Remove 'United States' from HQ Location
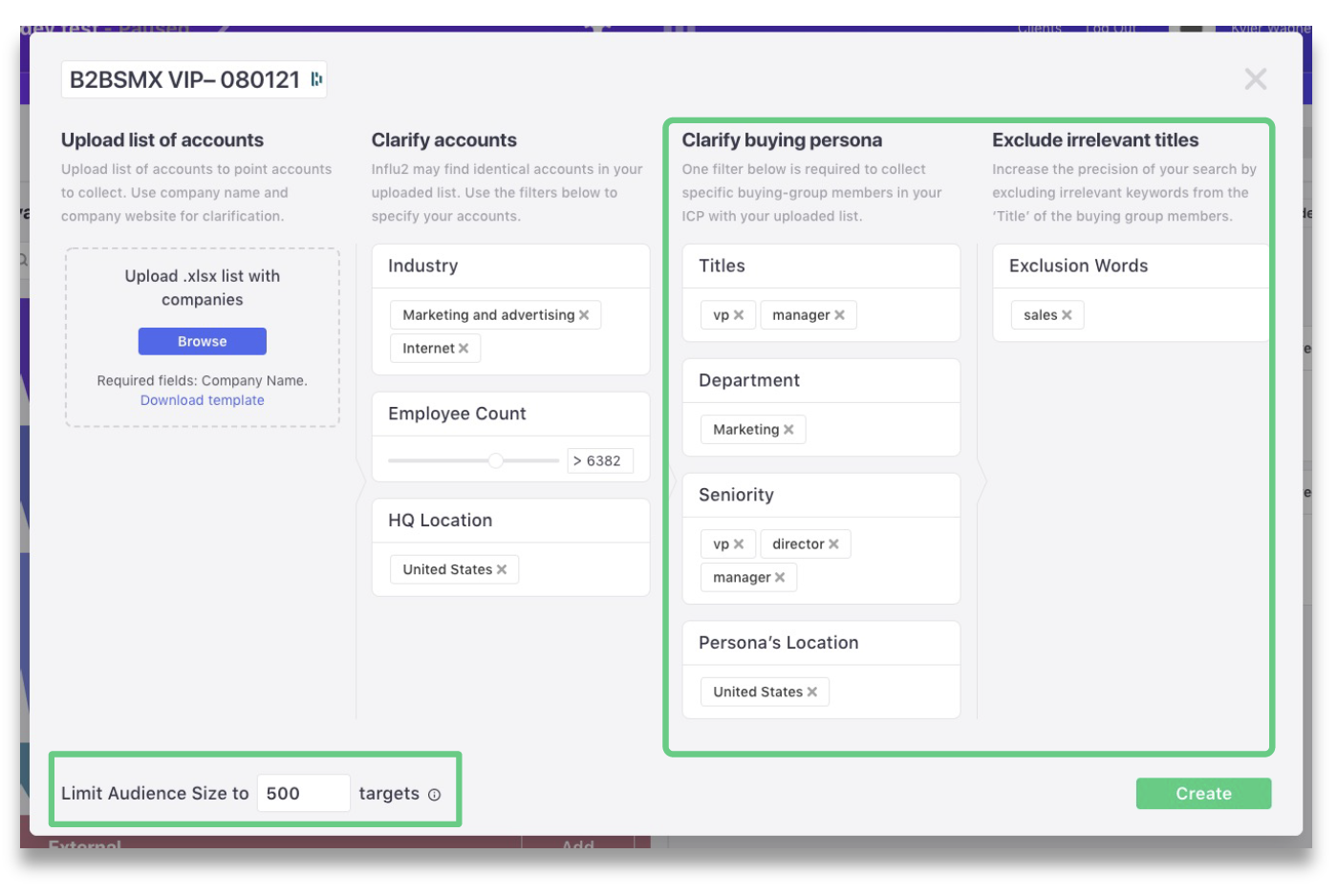 (502, 569)
